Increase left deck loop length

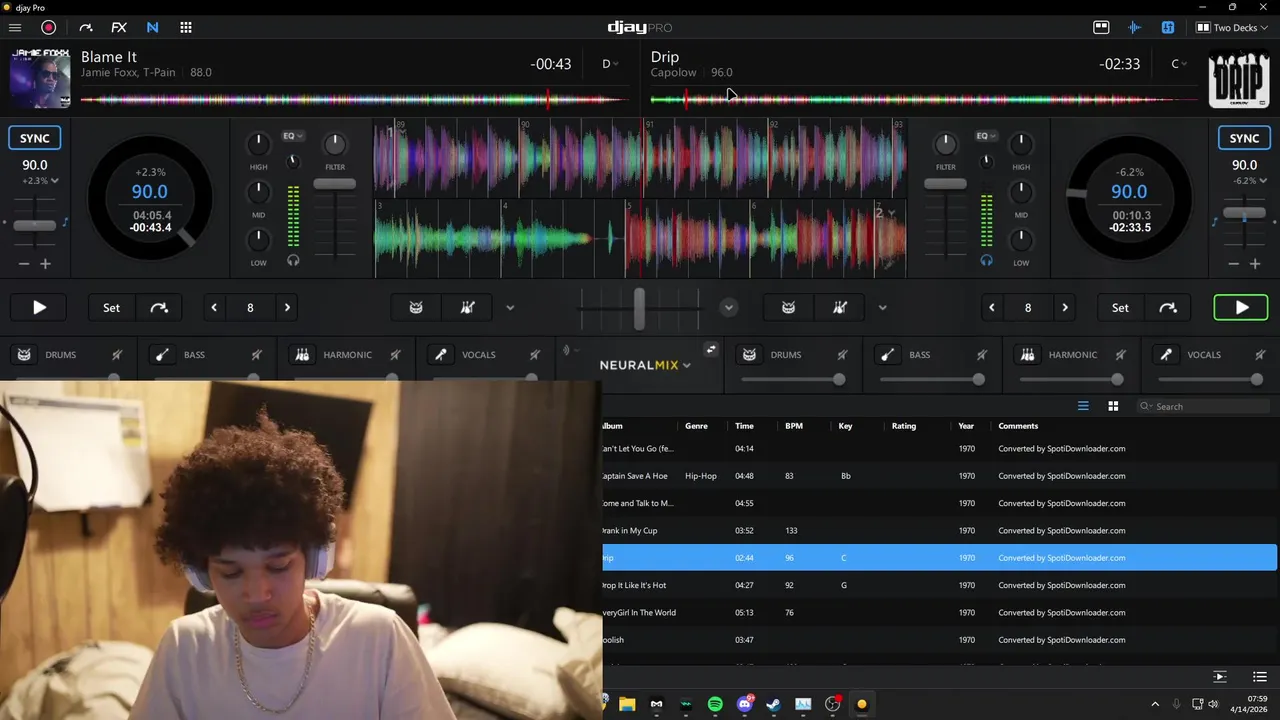point(287,308)
